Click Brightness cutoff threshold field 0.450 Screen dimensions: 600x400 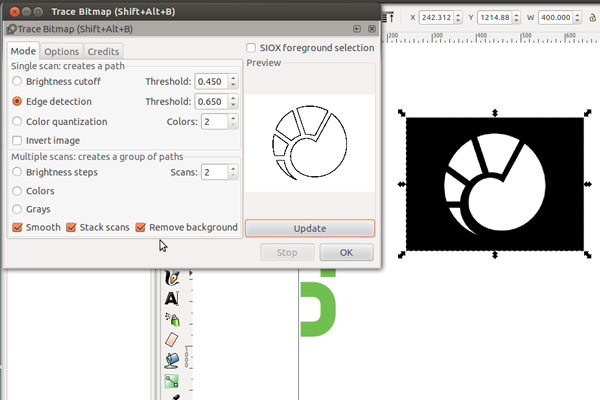click(212, 81)
